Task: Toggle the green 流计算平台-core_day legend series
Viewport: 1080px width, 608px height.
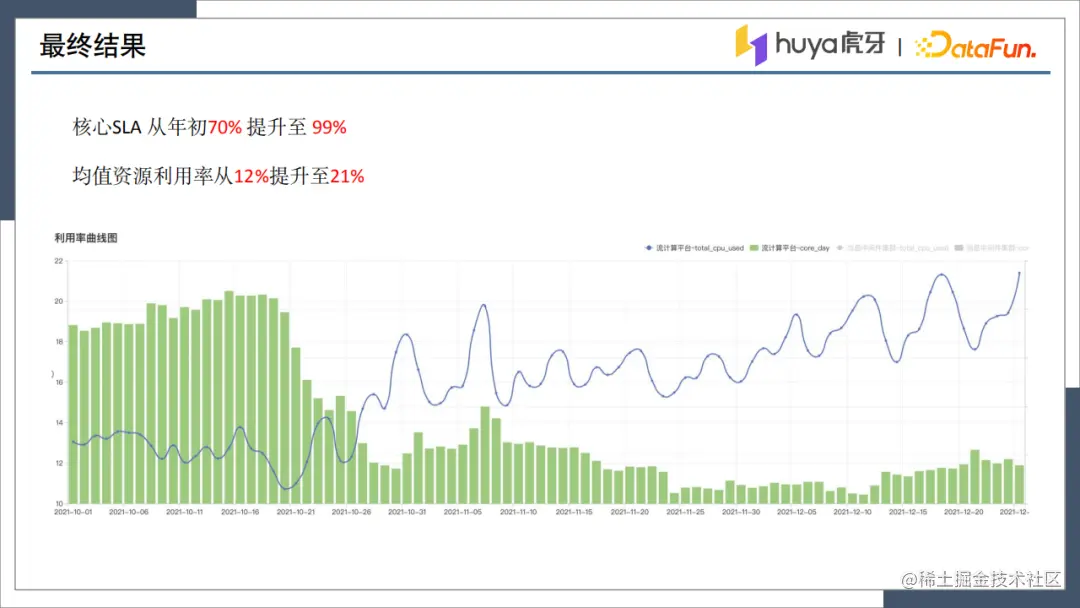Action: tap(790, 248)
